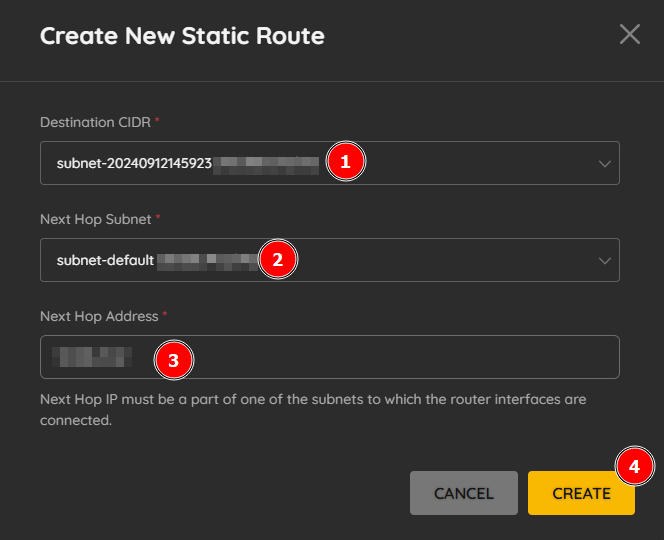The height and width of the screenshot is (540, 664).
Task: Click the red step 4 marker
Action: tap(634, 466)
